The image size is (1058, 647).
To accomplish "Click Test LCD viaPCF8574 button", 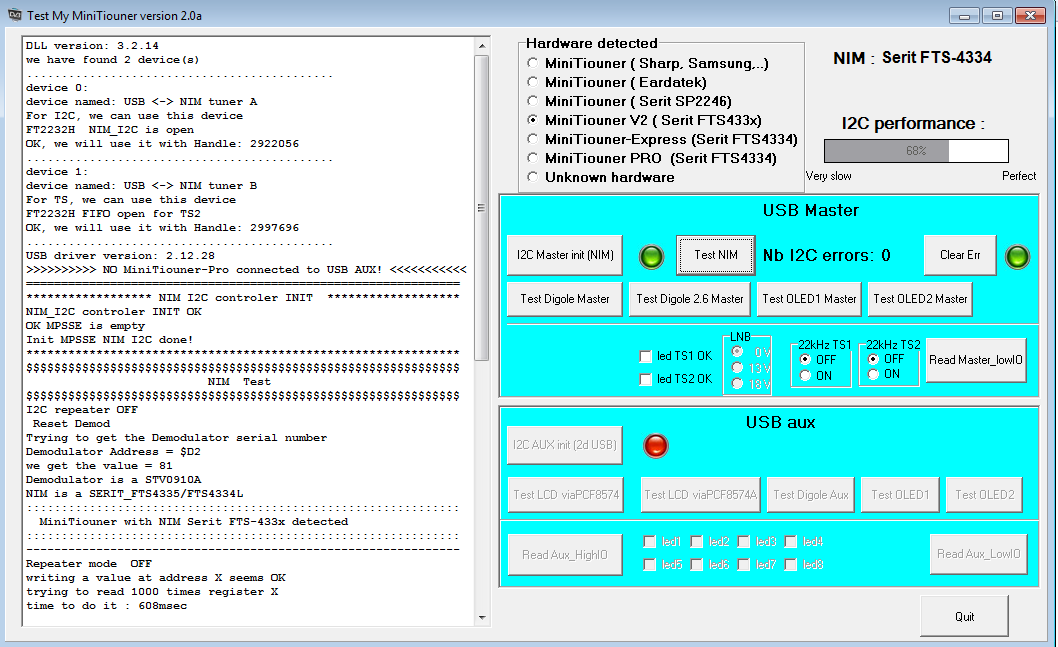I will coord(566,495).
